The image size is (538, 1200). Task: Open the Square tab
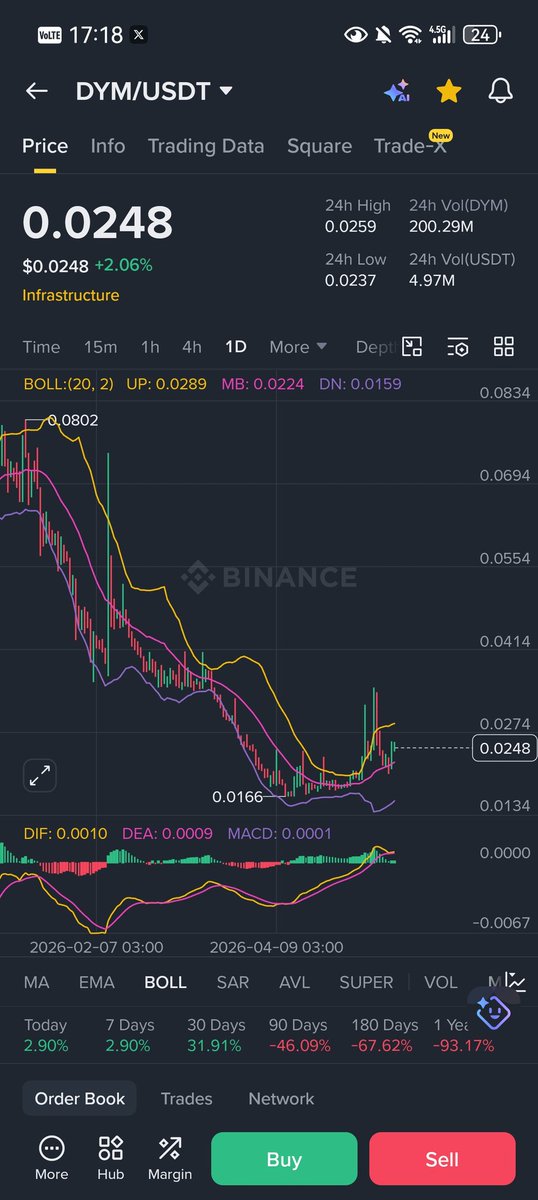pos(319,146)
